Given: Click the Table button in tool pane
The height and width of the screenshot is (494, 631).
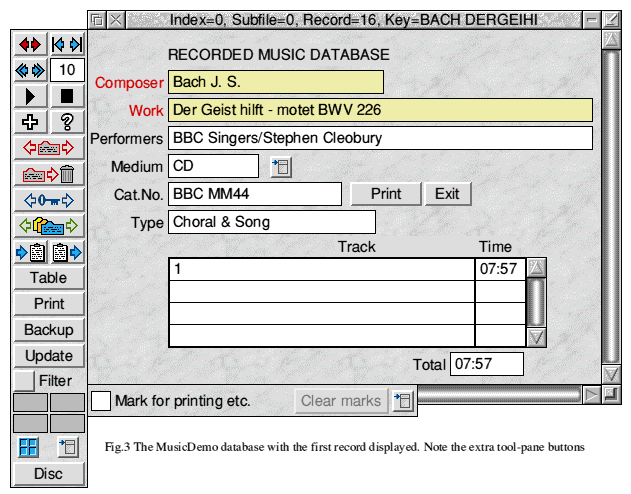Looking at the screenshot, I should [x=49, y=278].
